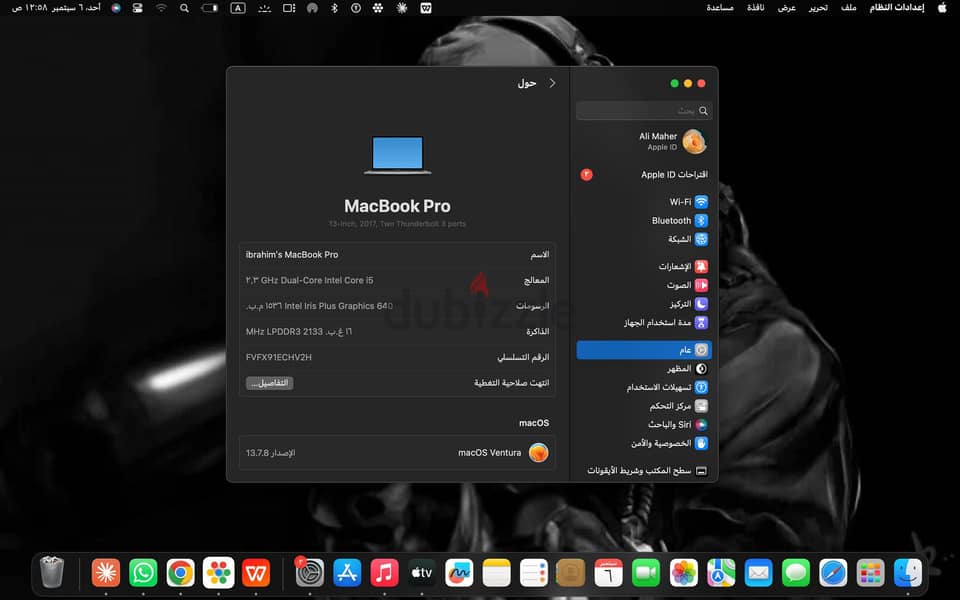This screenshot has width=960, height=600.
Task: Open the ملف file menu
Action: point(849,7)
